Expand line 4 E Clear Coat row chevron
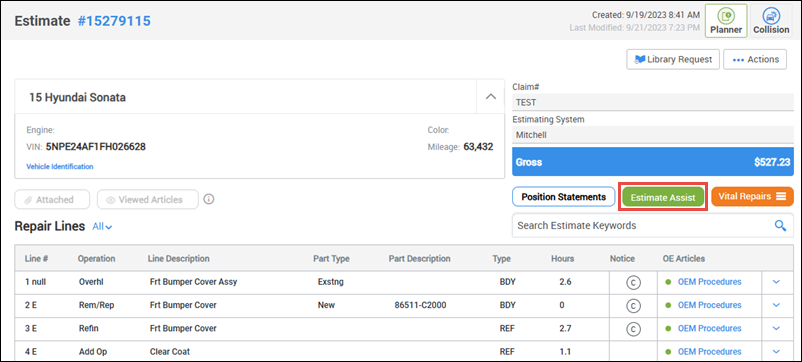Image resolution: width=802 pixels, height=362 pixels. [776, 351]
